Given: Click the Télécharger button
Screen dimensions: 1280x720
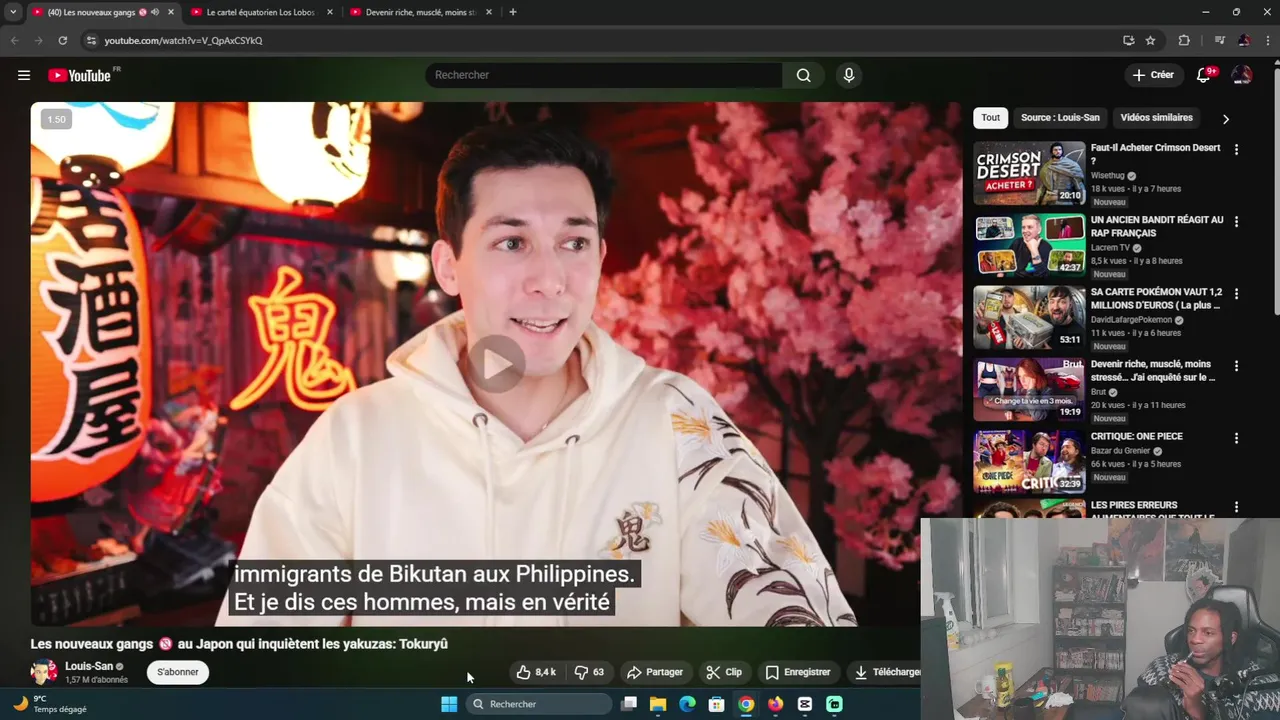Looking at the screenshot, I should click(x=883, y=672).
